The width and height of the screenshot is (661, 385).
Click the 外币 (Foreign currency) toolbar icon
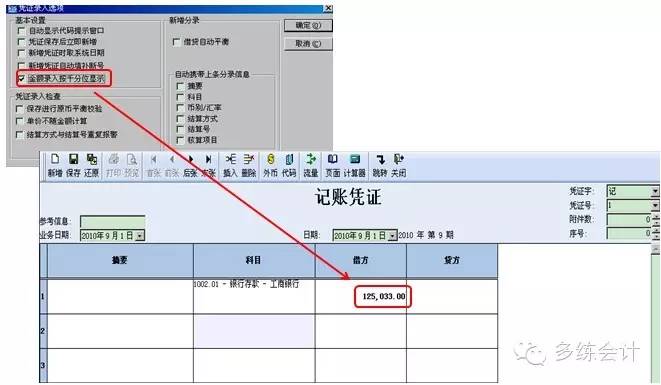271,165
